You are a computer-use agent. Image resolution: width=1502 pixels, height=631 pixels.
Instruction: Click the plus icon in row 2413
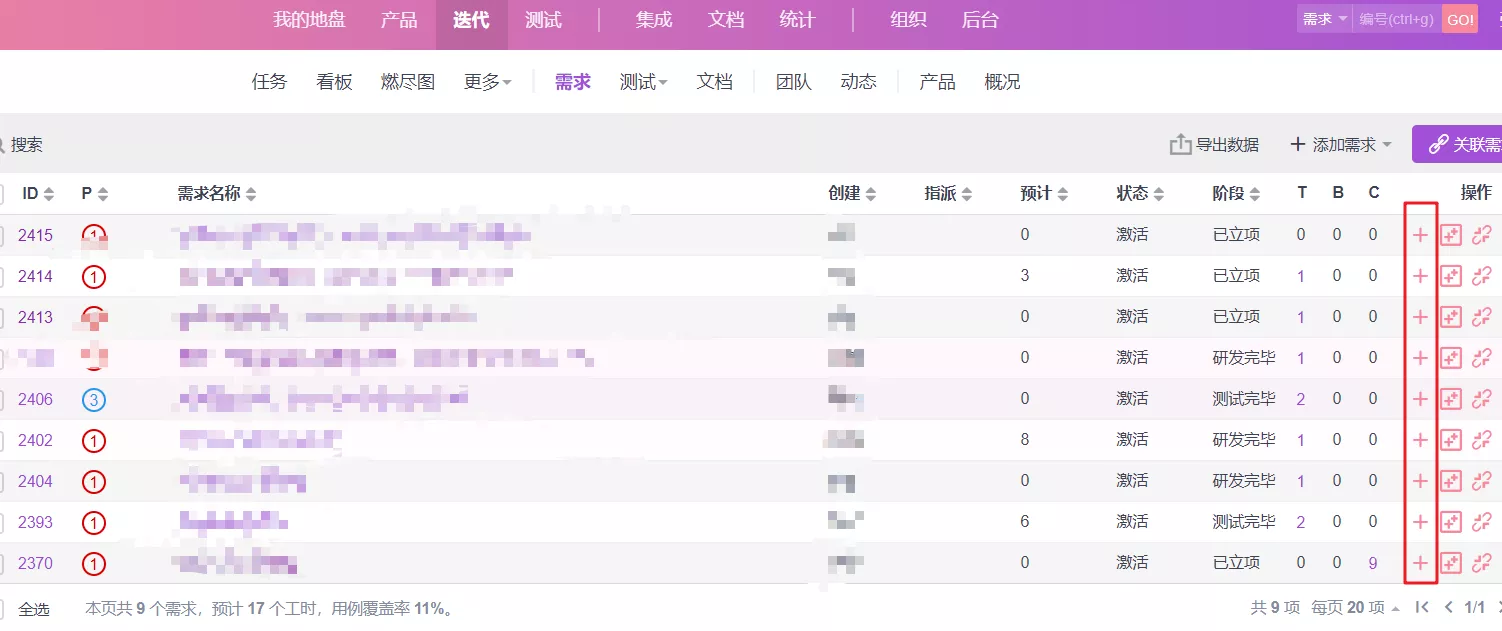point(1420,317)
